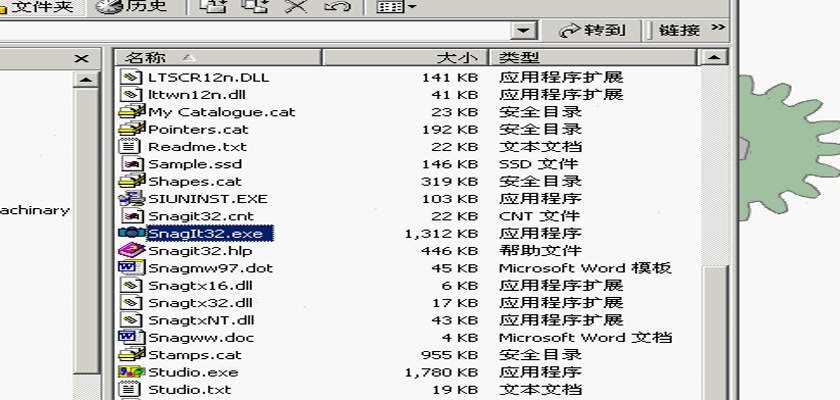The width and height of the screenshot is (840, 400).
Task: Select the My Catalogue.cat icon
Action: 131,111
